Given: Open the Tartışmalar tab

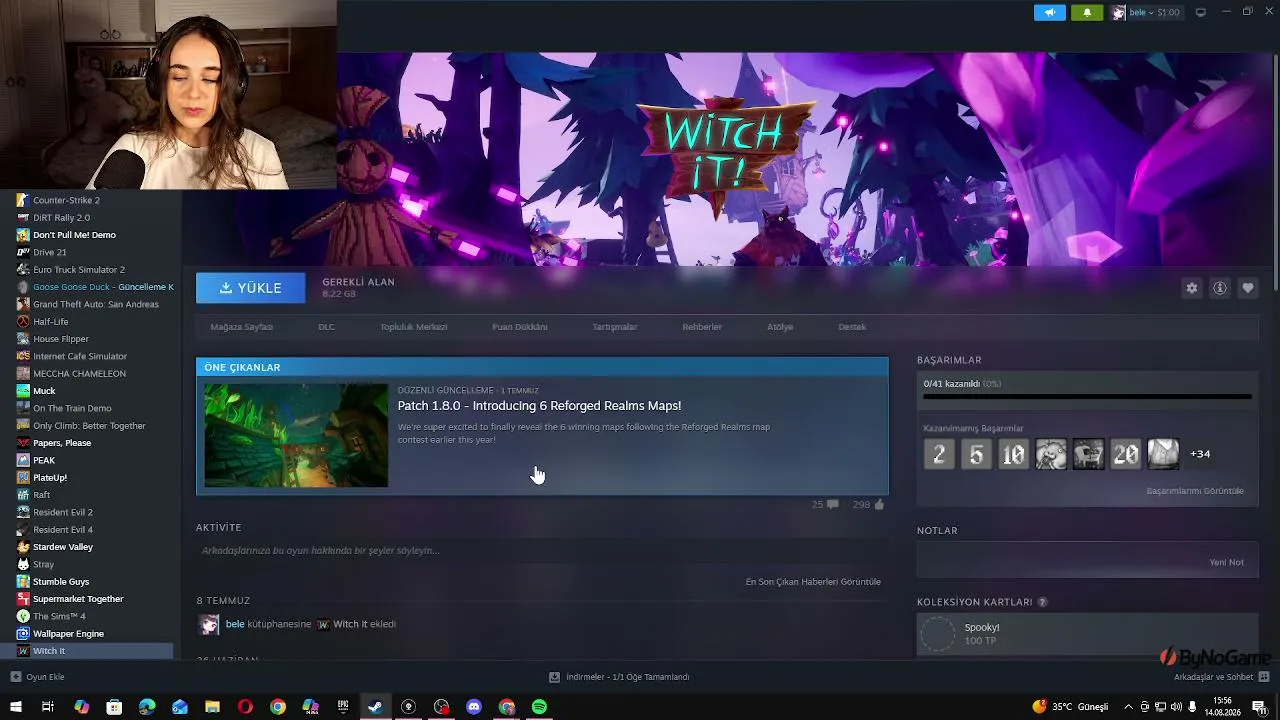Looking at the screenshot, I should (615, 327).
